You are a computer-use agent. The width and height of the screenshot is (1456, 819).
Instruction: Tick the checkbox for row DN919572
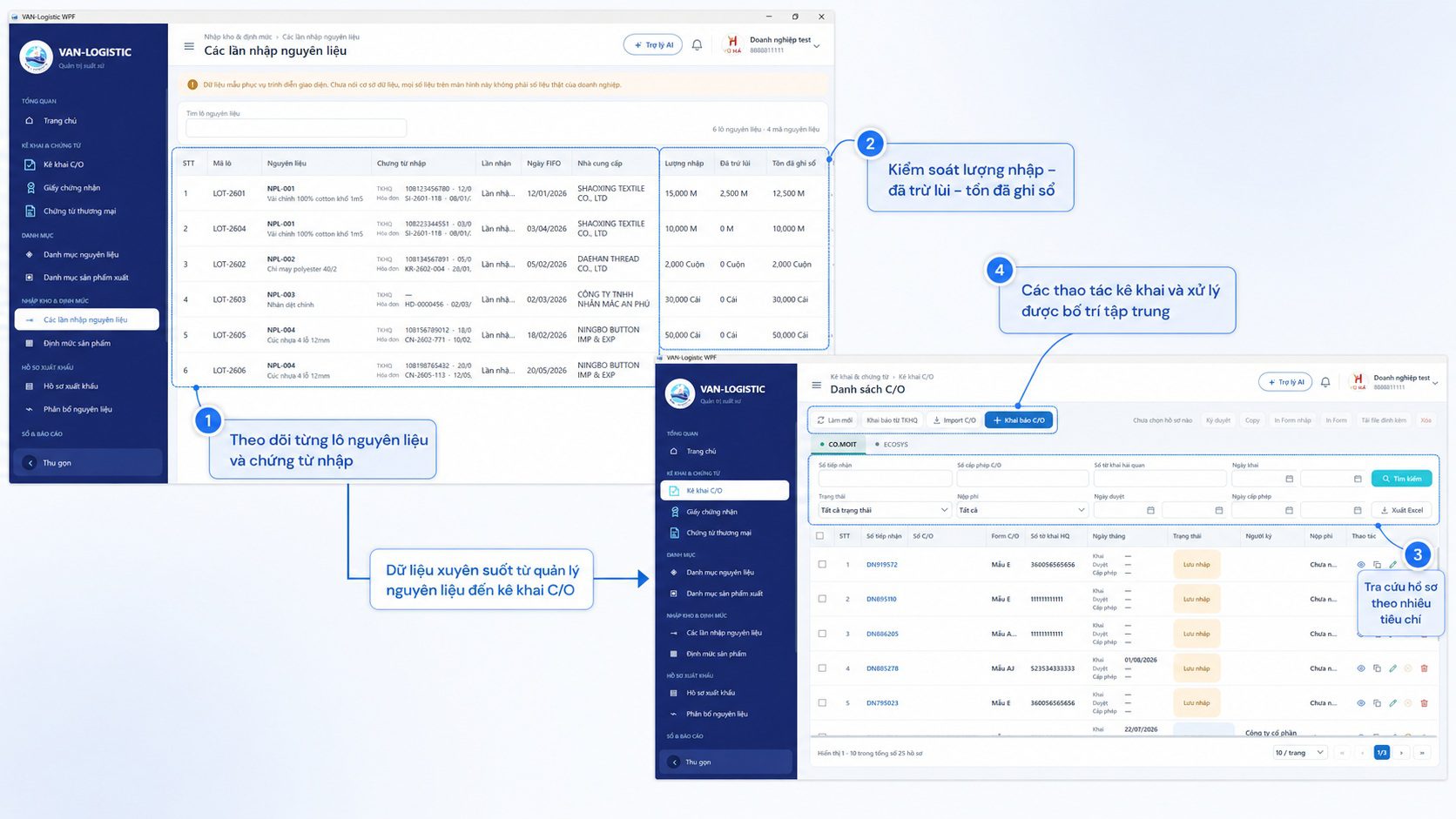pyautogui.click(x=822, y=564)
